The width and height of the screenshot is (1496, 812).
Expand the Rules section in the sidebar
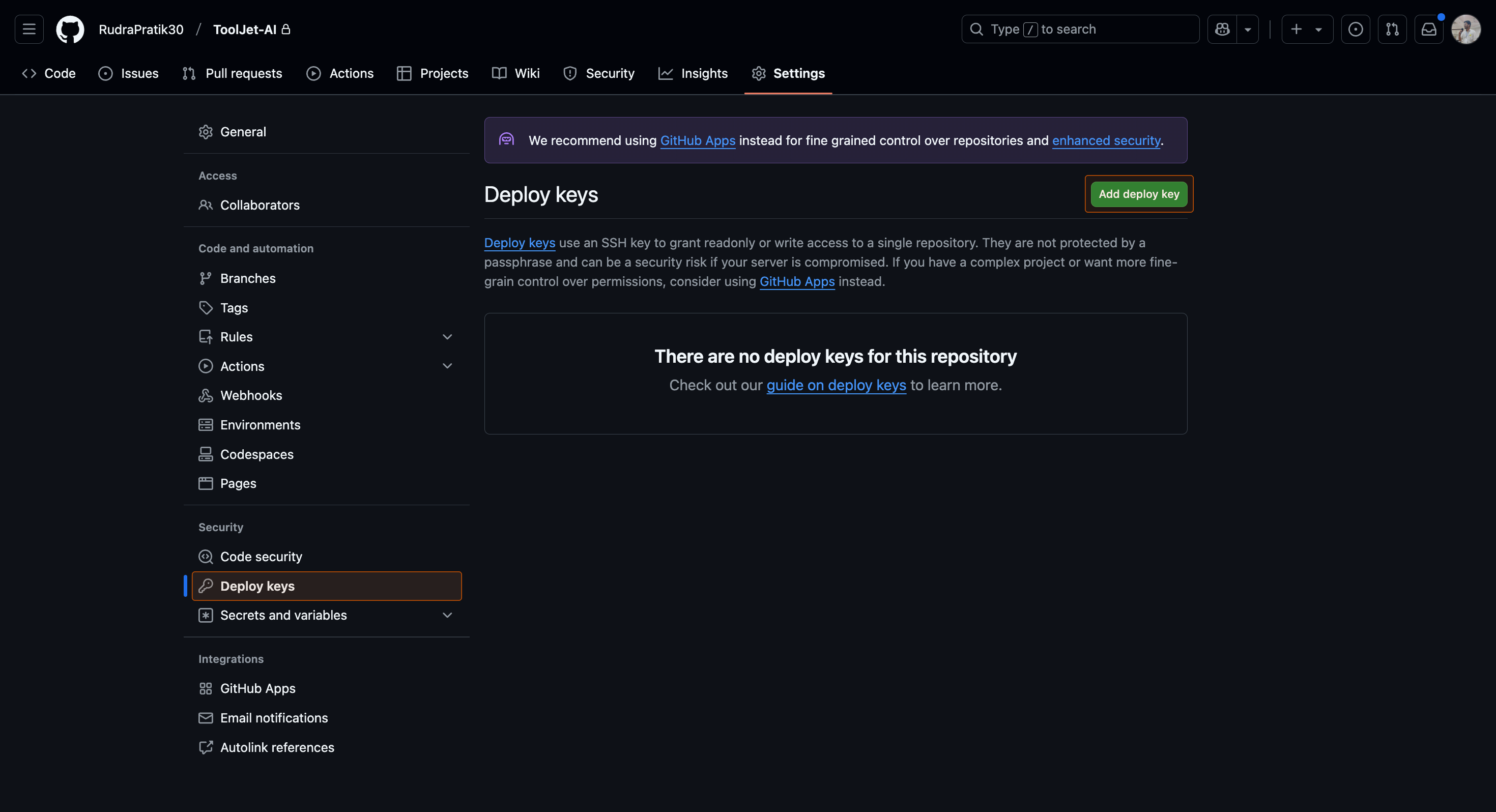[447, 336]
